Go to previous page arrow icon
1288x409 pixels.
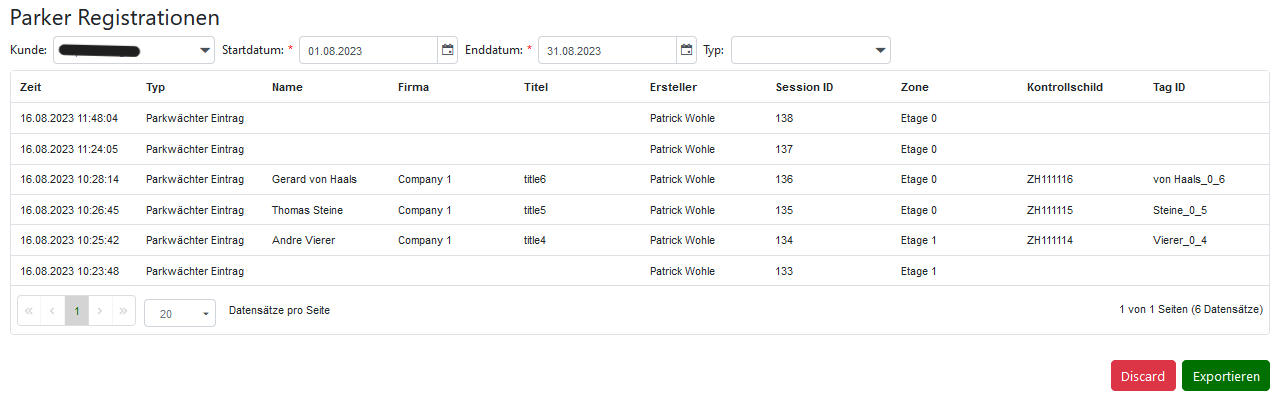53,311
